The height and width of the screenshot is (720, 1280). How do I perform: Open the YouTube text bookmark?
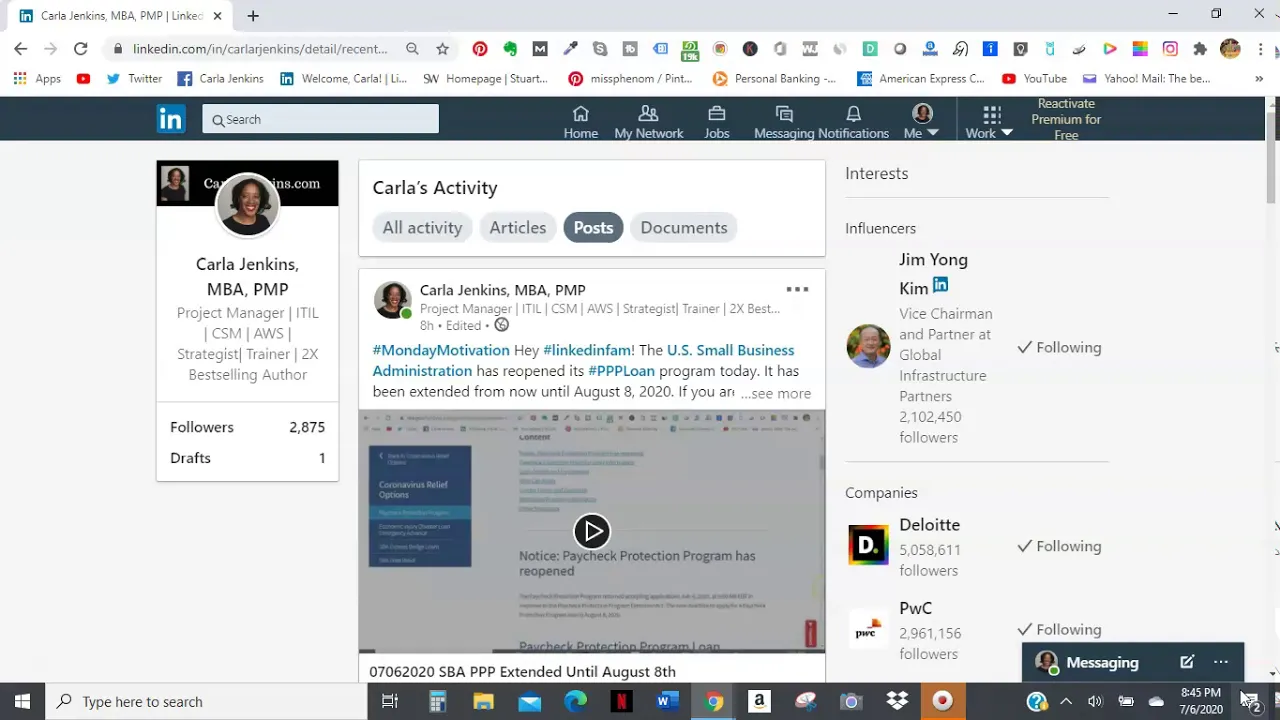pyautogui.click(x=1034, y=79)
